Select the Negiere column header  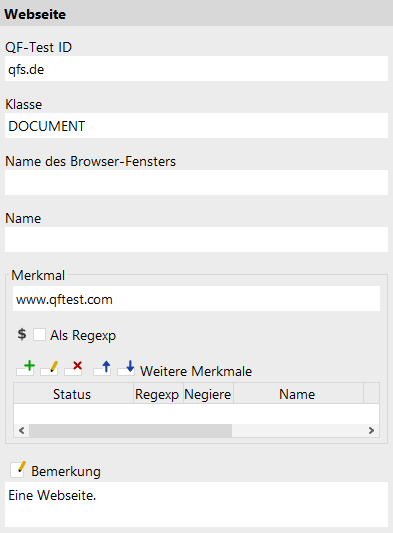pos(208,394)
